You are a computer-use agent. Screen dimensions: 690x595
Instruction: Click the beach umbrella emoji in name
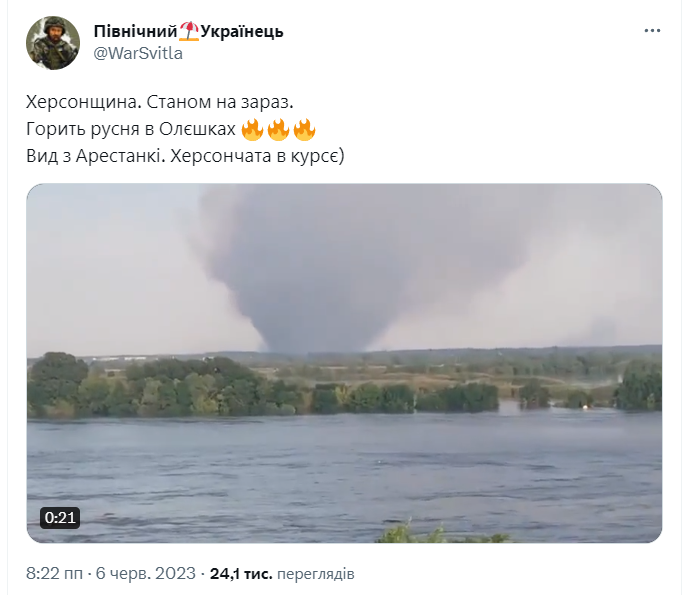coord(189,31)
